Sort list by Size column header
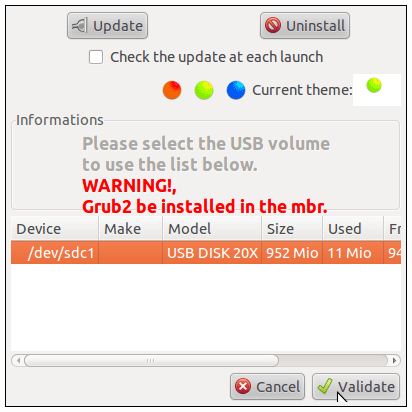Image resolution: width=412 pixels, height=412 pixels. click(x=292, y=229)
